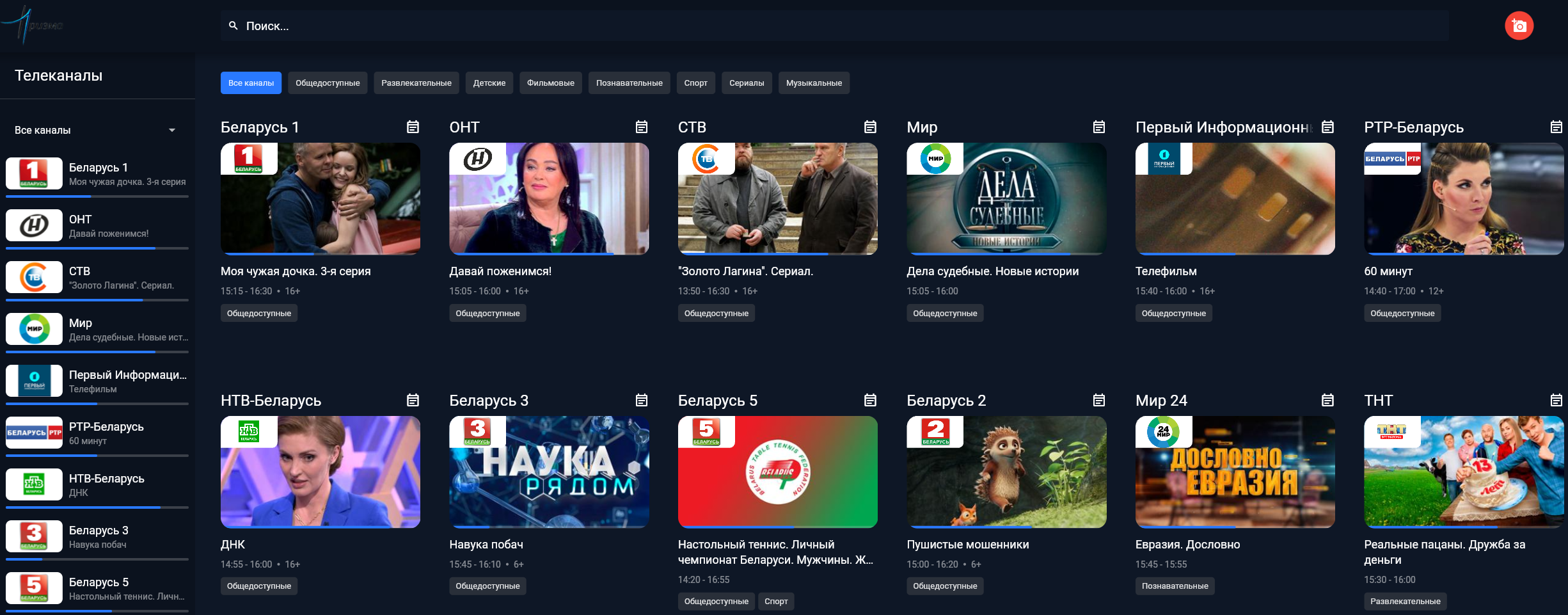Screen dimensions: 1568x615
Task: Select the Музыкальные filter tab
Action: (x=814, y=83)
